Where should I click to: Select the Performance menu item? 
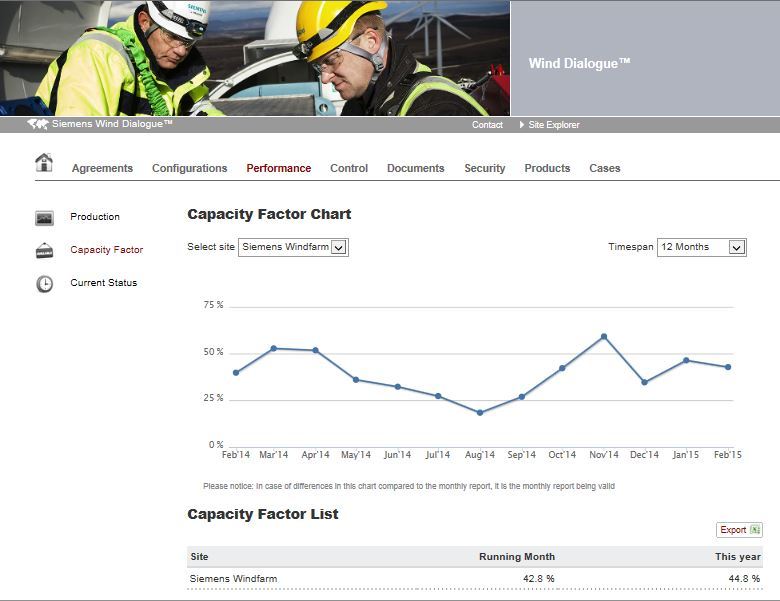(x=279, y=168)
